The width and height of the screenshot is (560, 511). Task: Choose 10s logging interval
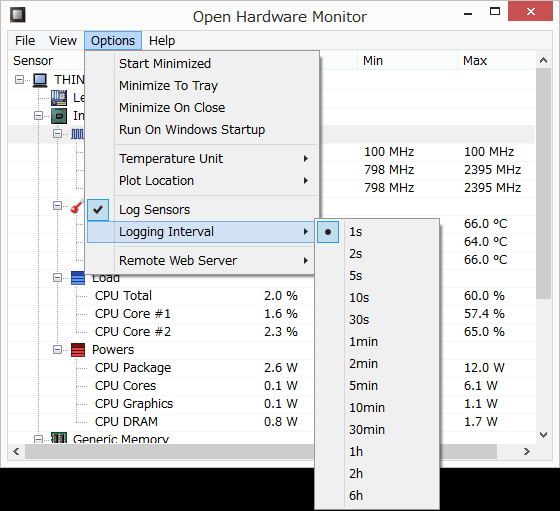(377, 298)
